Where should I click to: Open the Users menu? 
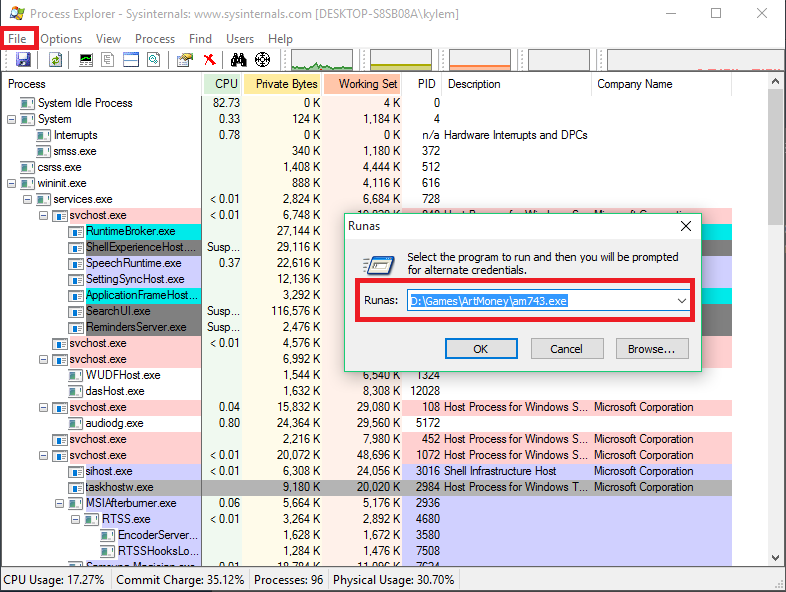click(240, 39)
